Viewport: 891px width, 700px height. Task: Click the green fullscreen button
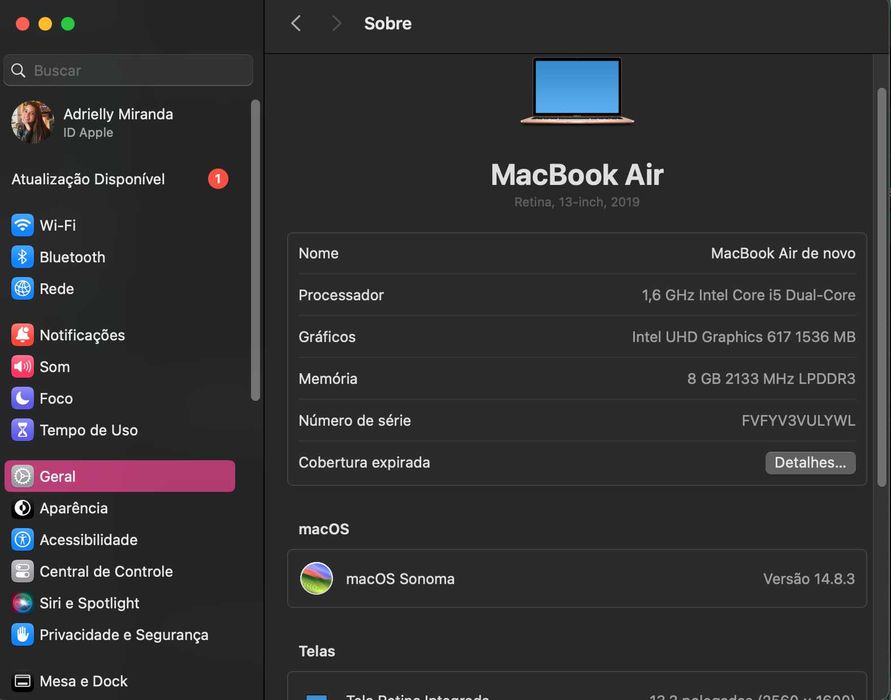(x=68, y=23)
